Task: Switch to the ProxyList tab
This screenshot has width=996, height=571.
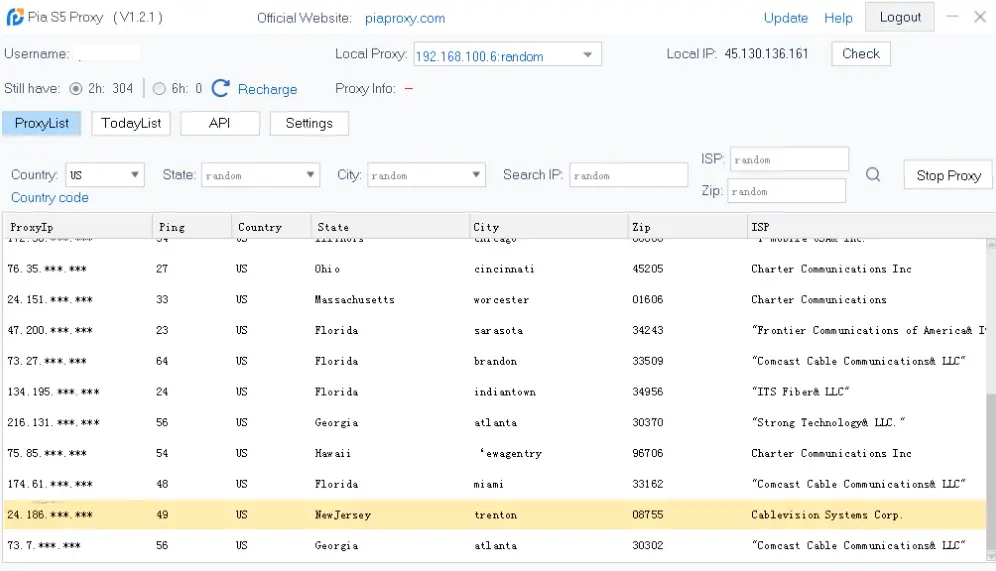Action: click(41, 123)
